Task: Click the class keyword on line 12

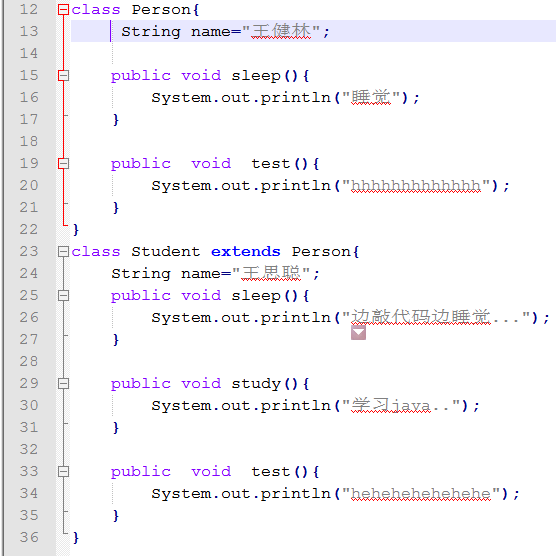Action: (96, 10)
